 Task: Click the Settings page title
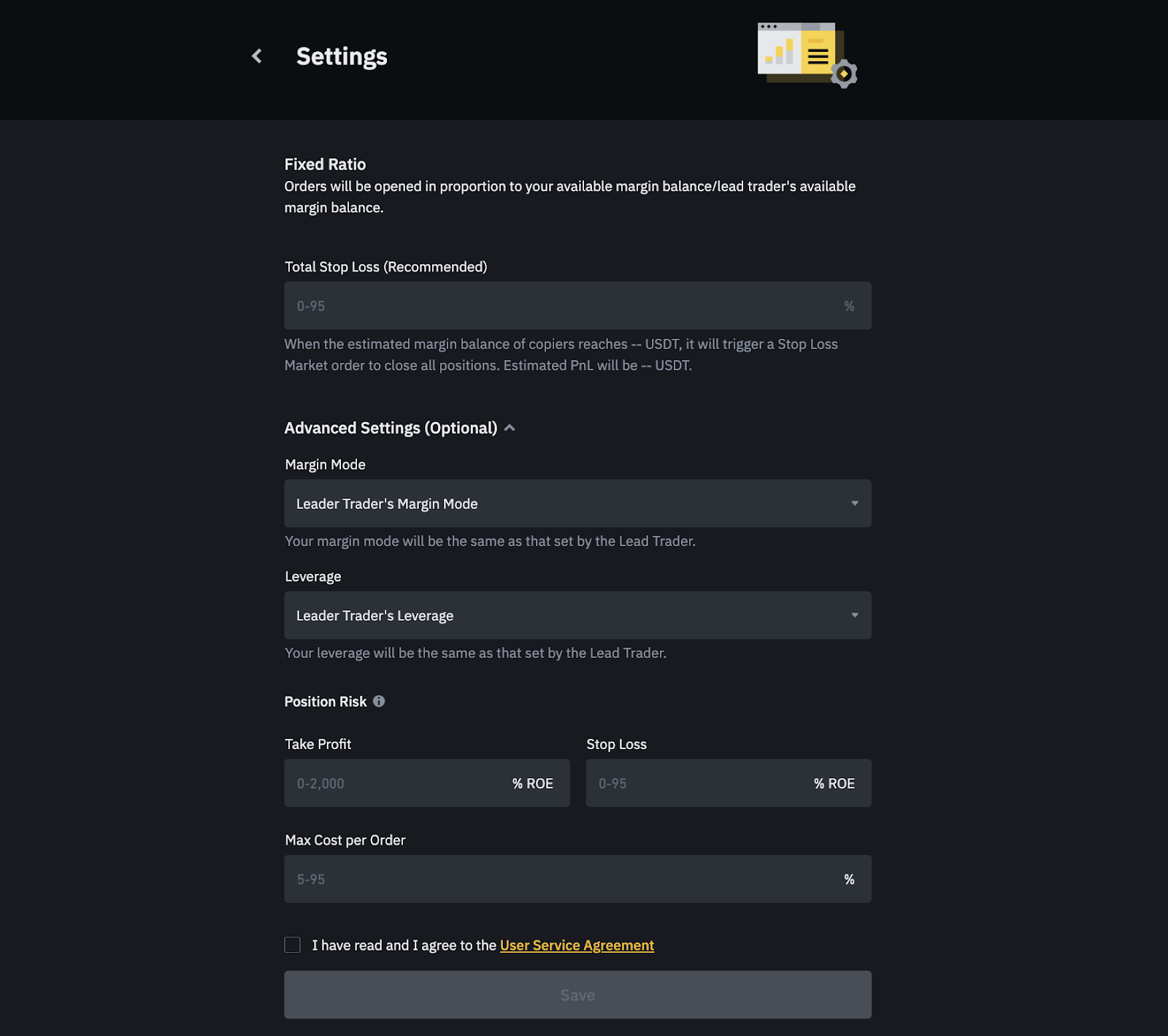(x=342, y=56)
